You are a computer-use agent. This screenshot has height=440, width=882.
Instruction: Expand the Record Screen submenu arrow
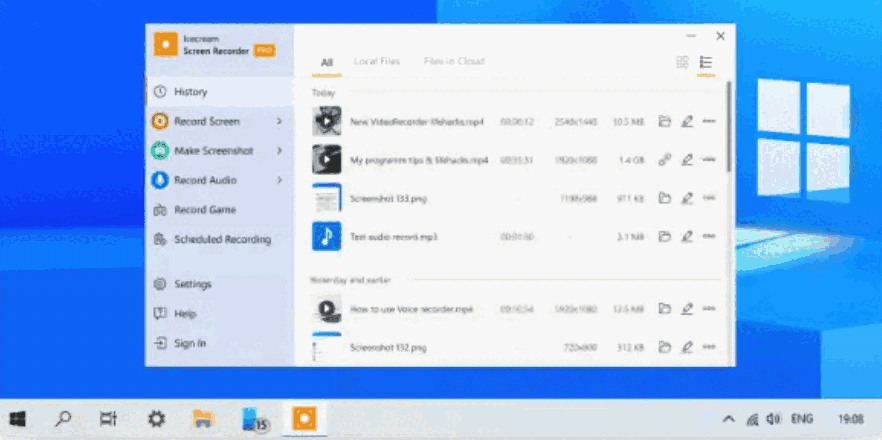(279, 121)
